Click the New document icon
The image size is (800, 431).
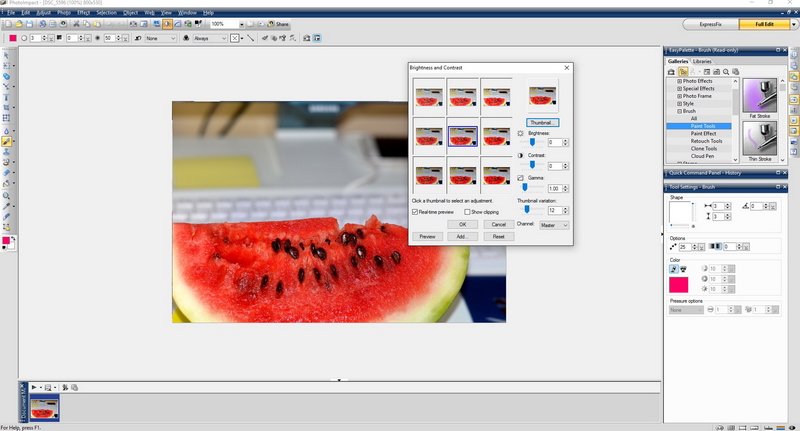(7, 23)
